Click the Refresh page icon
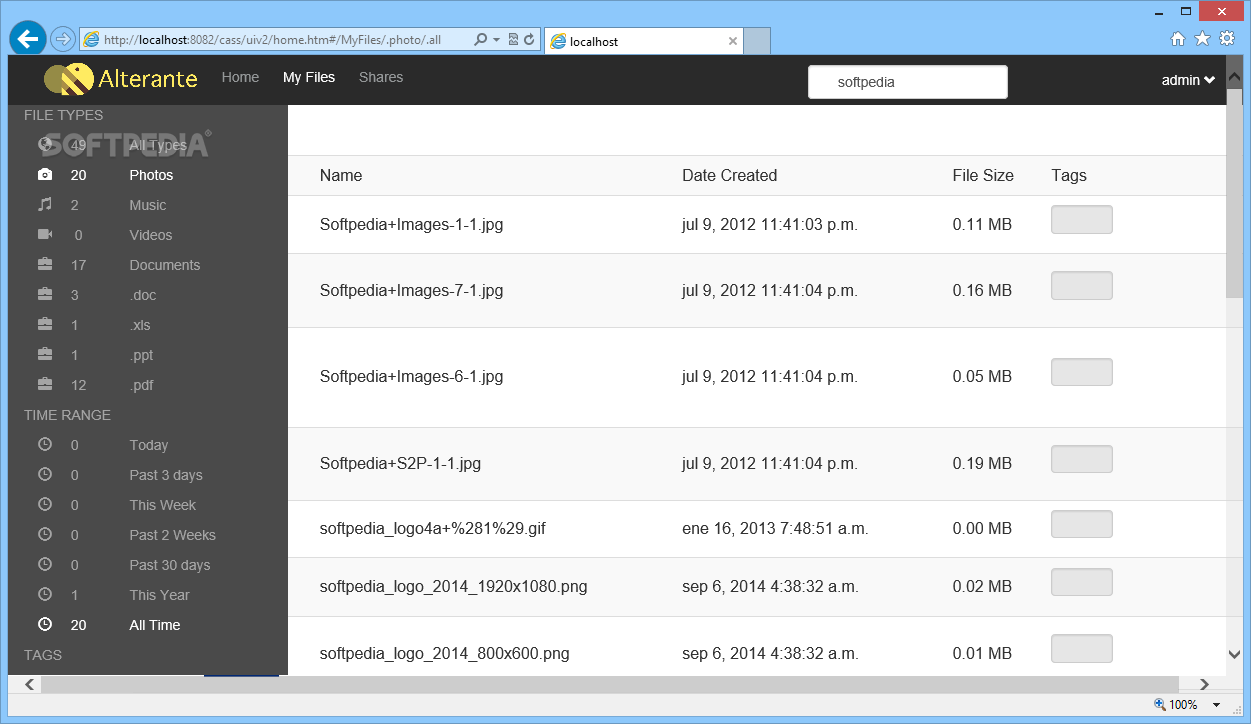 (529, 40)
